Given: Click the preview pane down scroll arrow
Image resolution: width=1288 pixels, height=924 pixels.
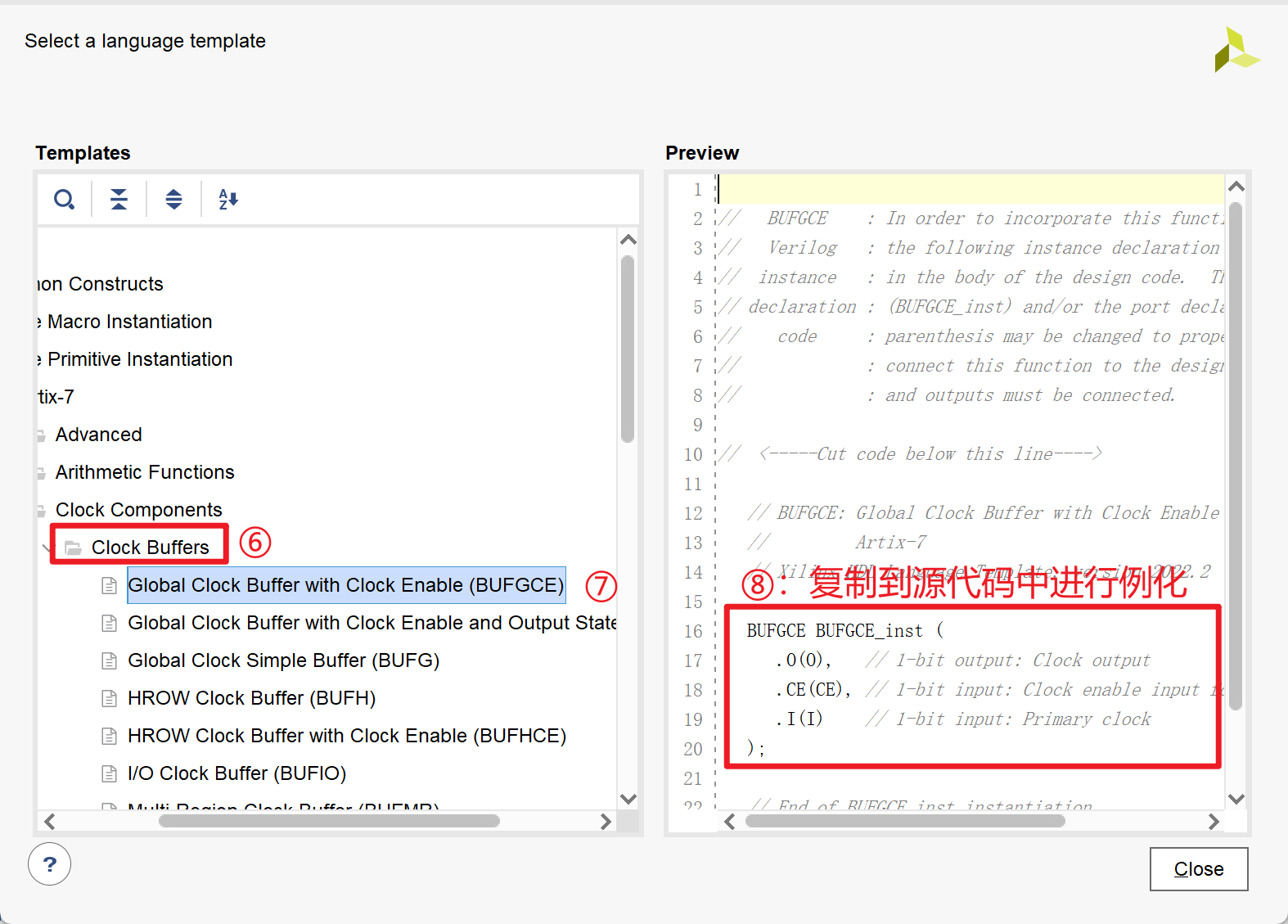Looking at the screenshot, I should pos(1236,799).
